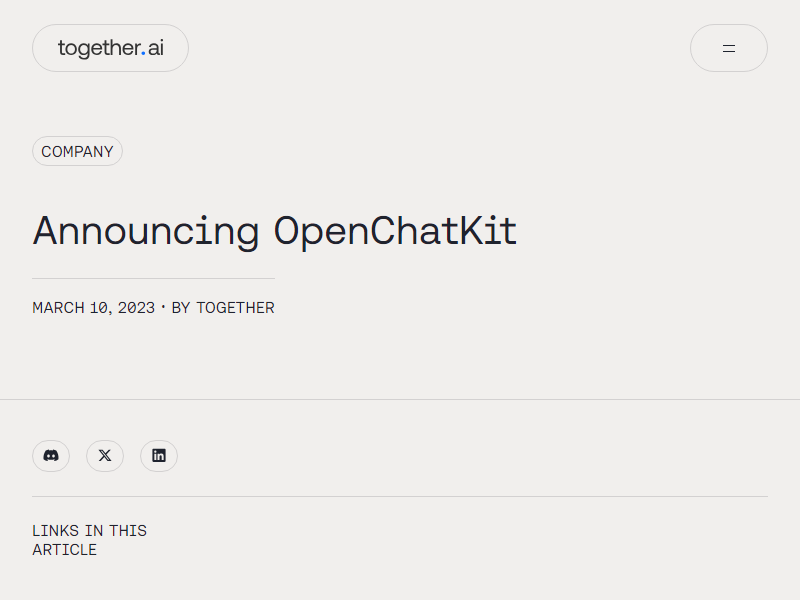
Task: Click the short divider under the headline
Action: (x=154, y=279)
